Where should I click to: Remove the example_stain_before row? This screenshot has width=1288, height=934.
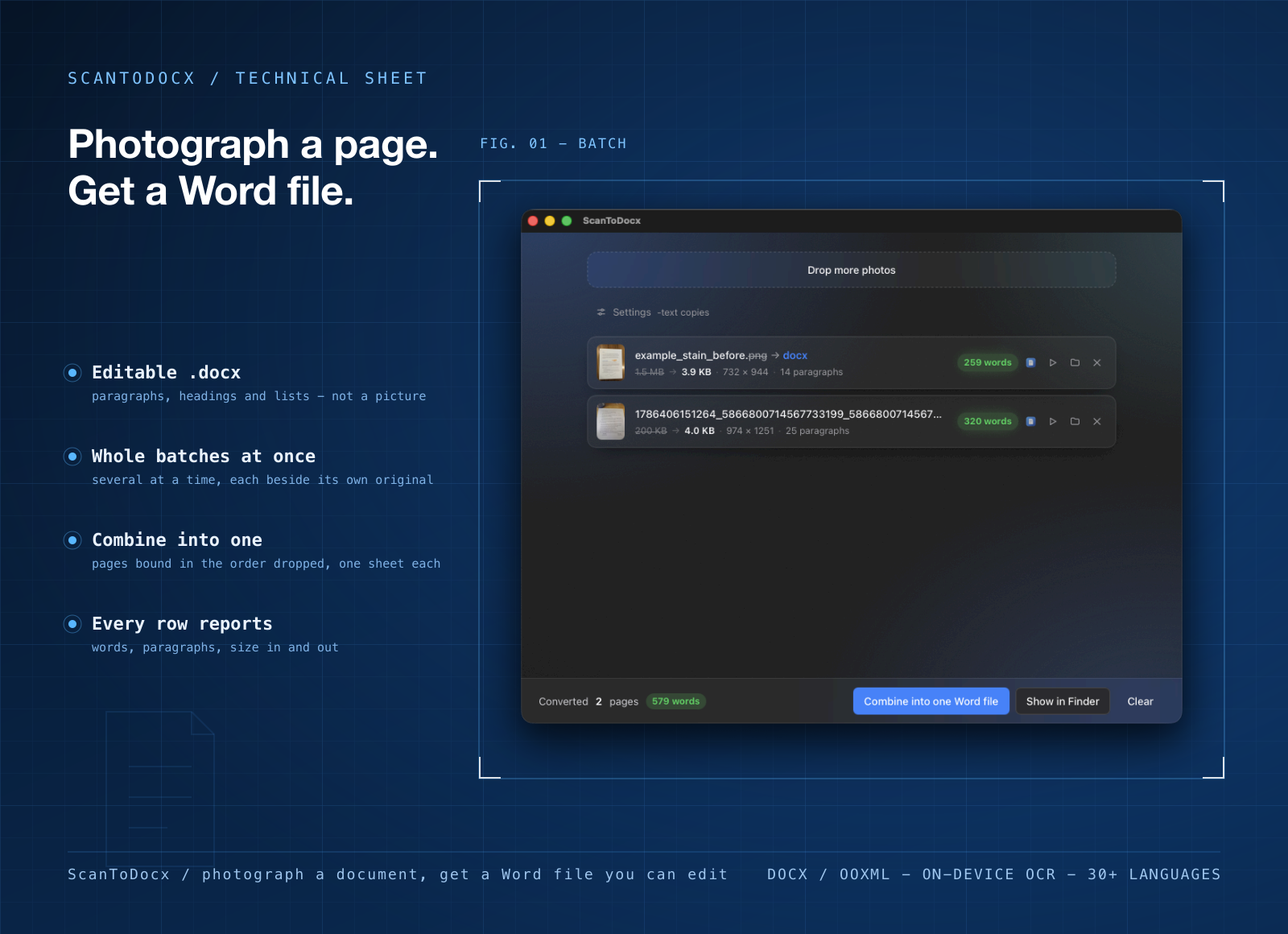point(1097,363)
